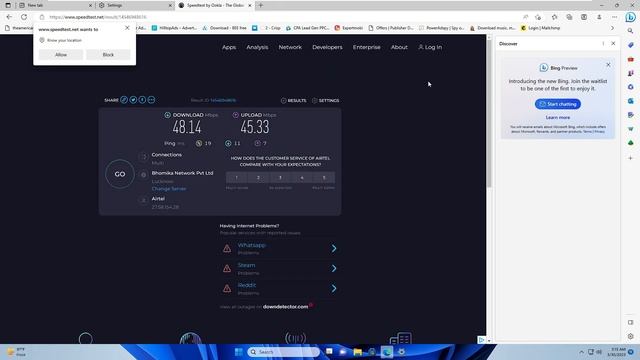Open RESULTS history

click(x=293, y=100)
